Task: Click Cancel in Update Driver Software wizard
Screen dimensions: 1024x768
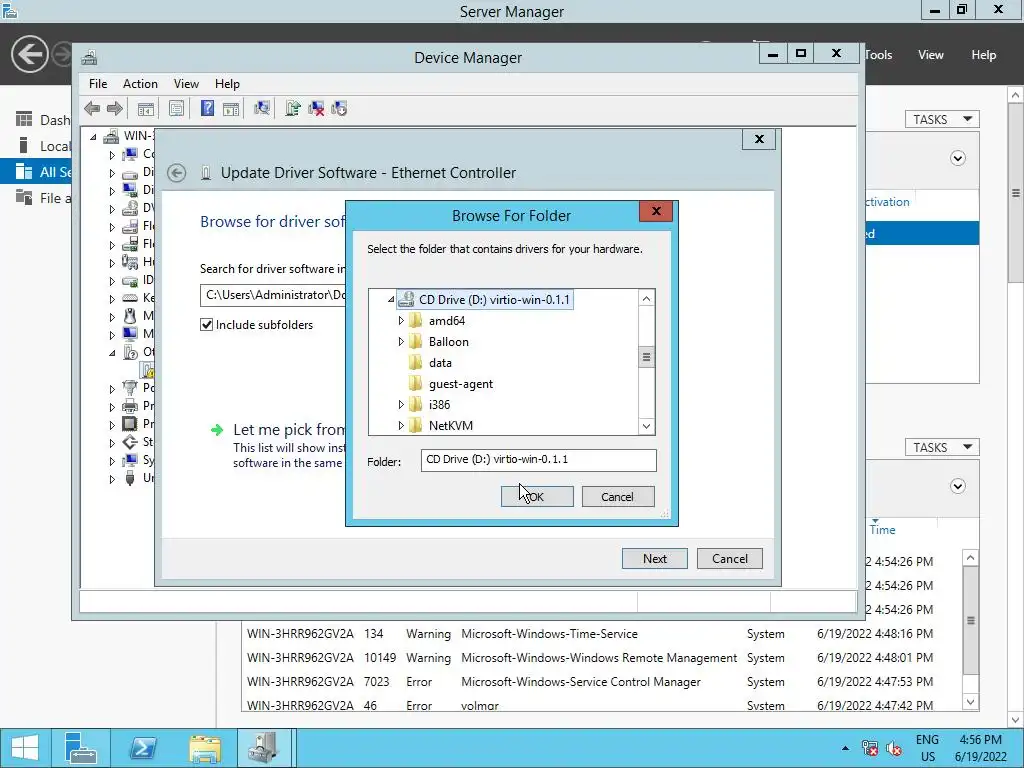Action: click(x=729, y=558)
